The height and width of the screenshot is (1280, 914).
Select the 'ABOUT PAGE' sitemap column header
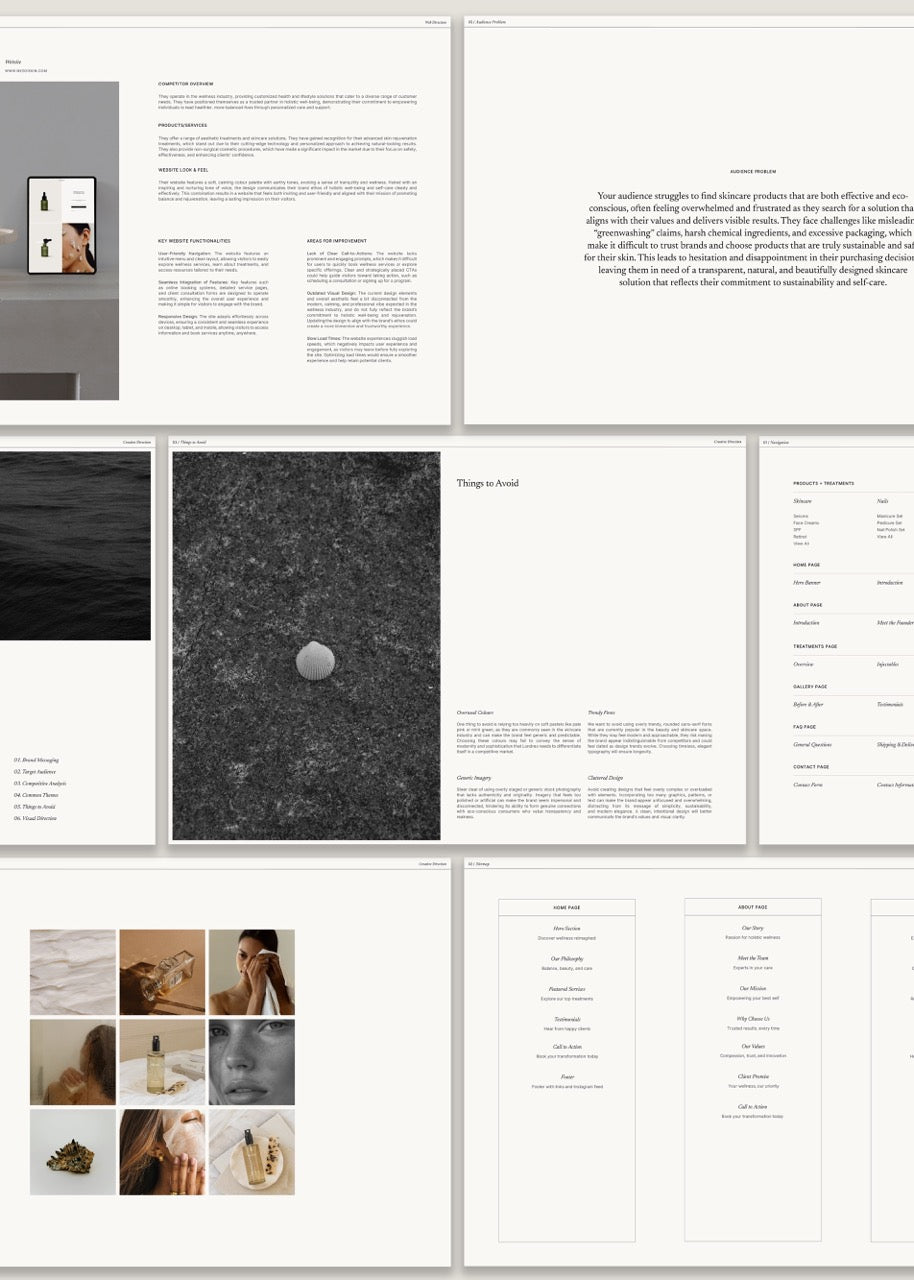point(753,907)
